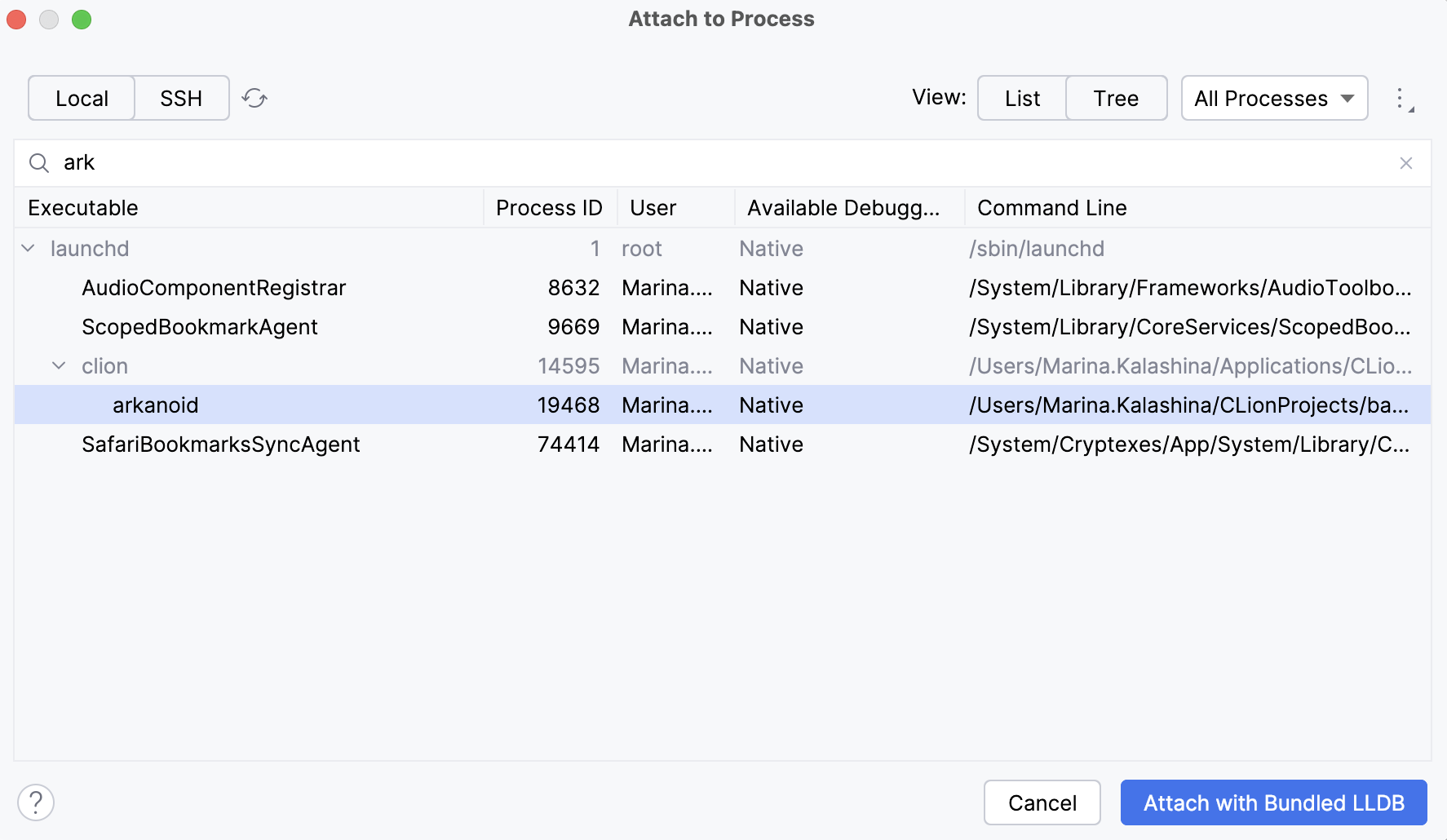Image resolution: width=1447 pixels, height=840 pixels.
Task: Click the magnifying glass search icon
Action: point(38,162)
